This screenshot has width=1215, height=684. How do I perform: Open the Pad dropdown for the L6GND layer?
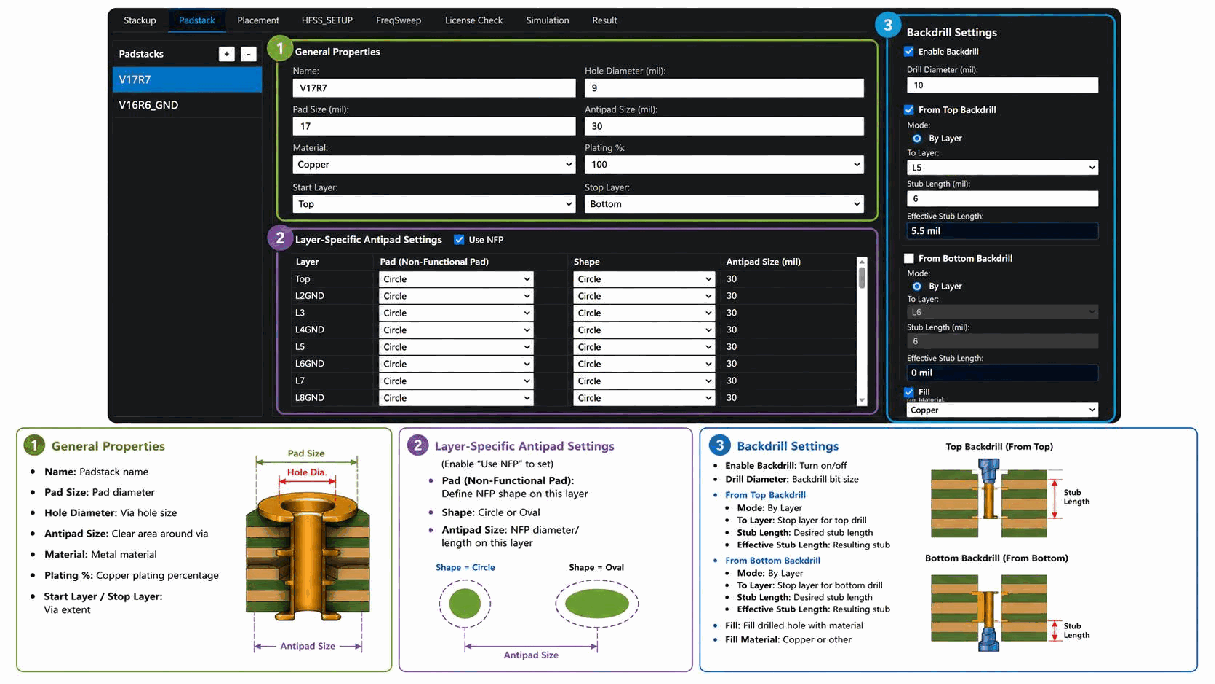click(x=456, y=364)
